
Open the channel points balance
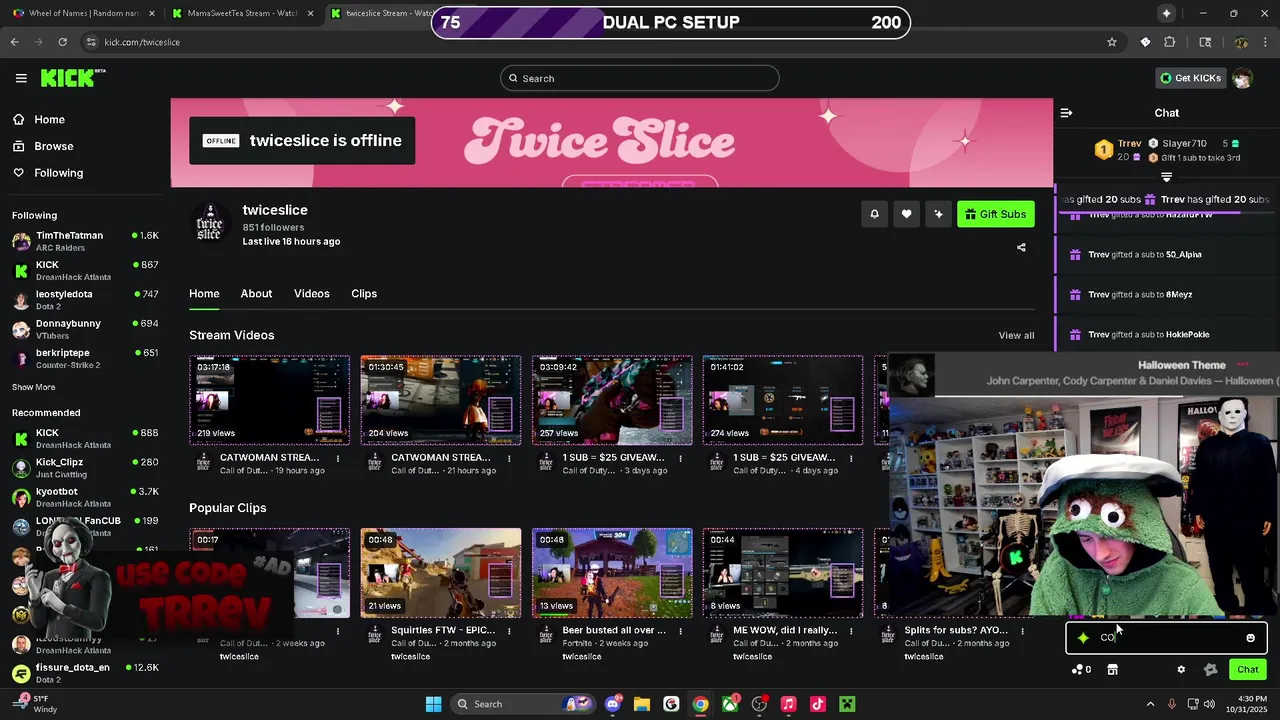click(x=1081, y=670)
